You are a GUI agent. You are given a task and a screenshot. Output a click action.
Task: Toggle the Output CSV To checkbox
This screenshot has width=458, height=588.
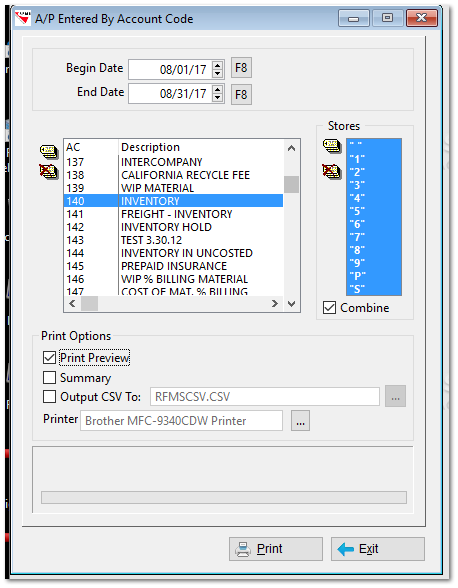(x=49, y=396)
